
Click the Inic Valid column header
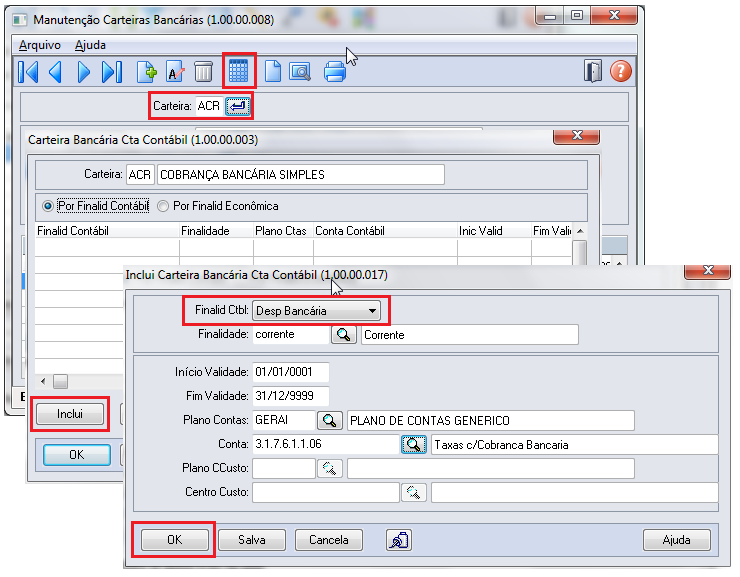pyautogui.click(x=494, y=231)
